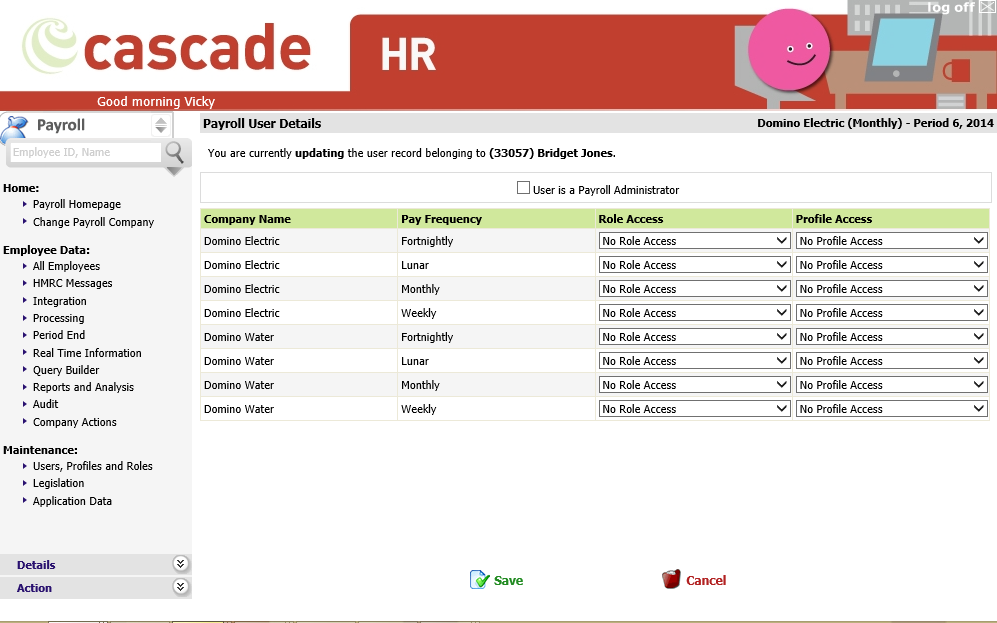Screen dimensions: 997x623
Task: Click the Payroll module title text
Action: 60,125
